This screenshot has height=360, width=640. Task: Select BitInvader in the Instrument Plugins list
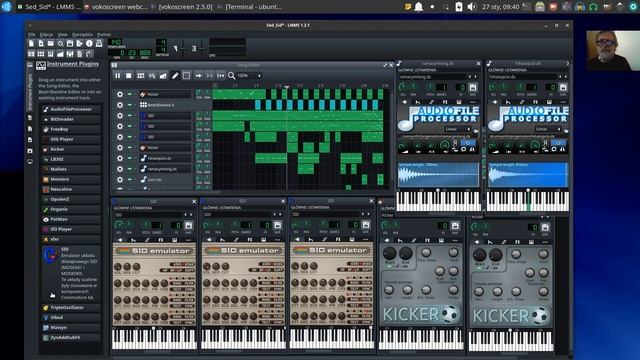[x=71, y=119]
